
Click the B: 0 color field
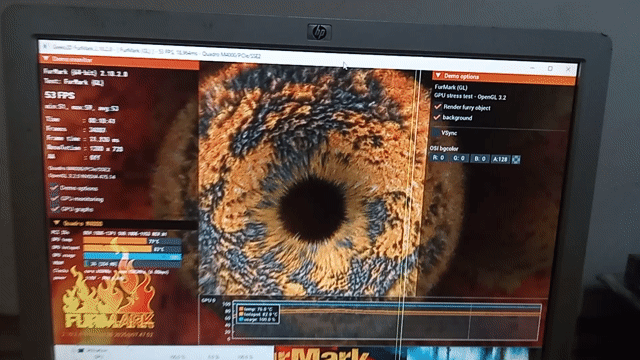[480, 159]
